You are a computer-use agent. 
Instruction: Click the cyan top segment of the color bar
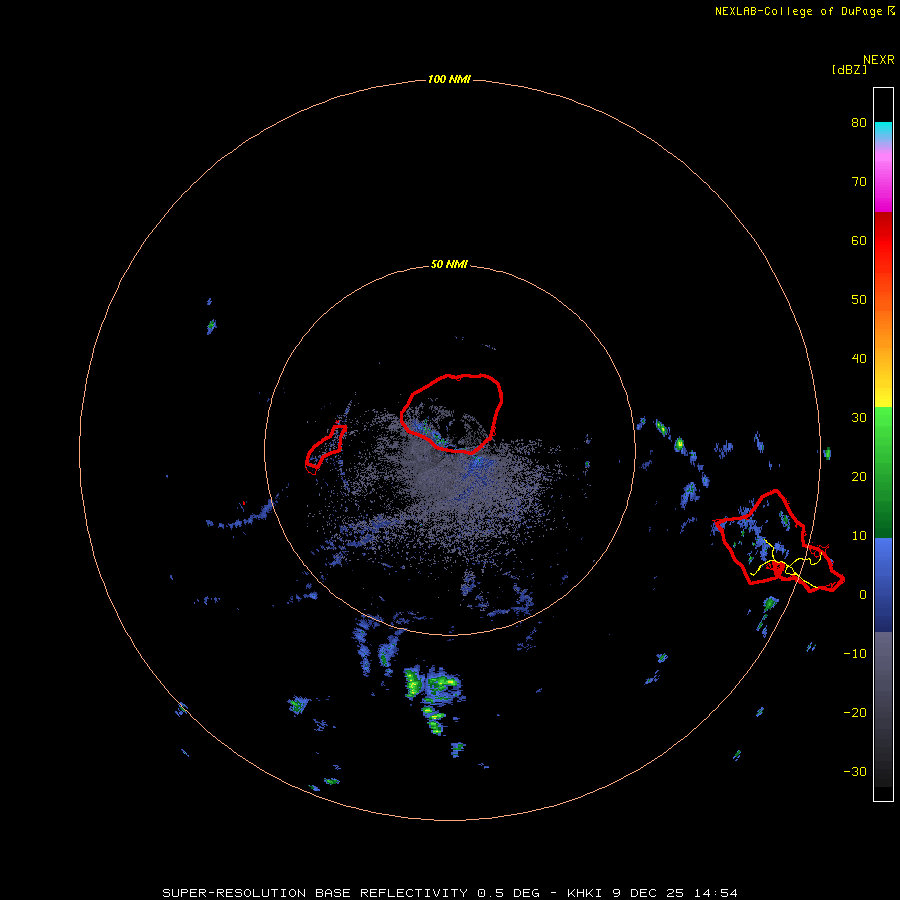(883, 131)
